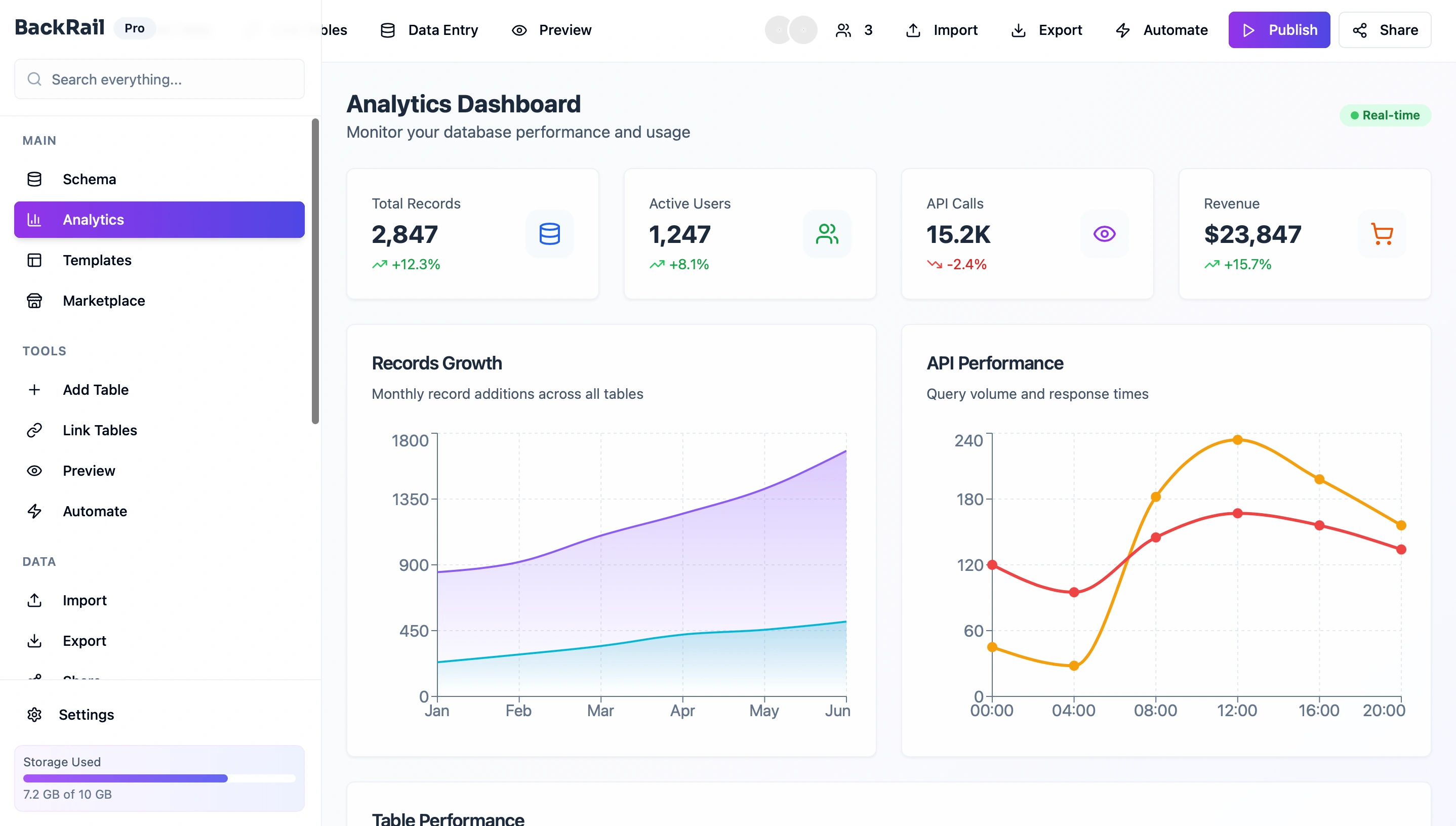Click the Add Table tool
This screenshot has height=826, width=1456.
click(x=159, y=390)
